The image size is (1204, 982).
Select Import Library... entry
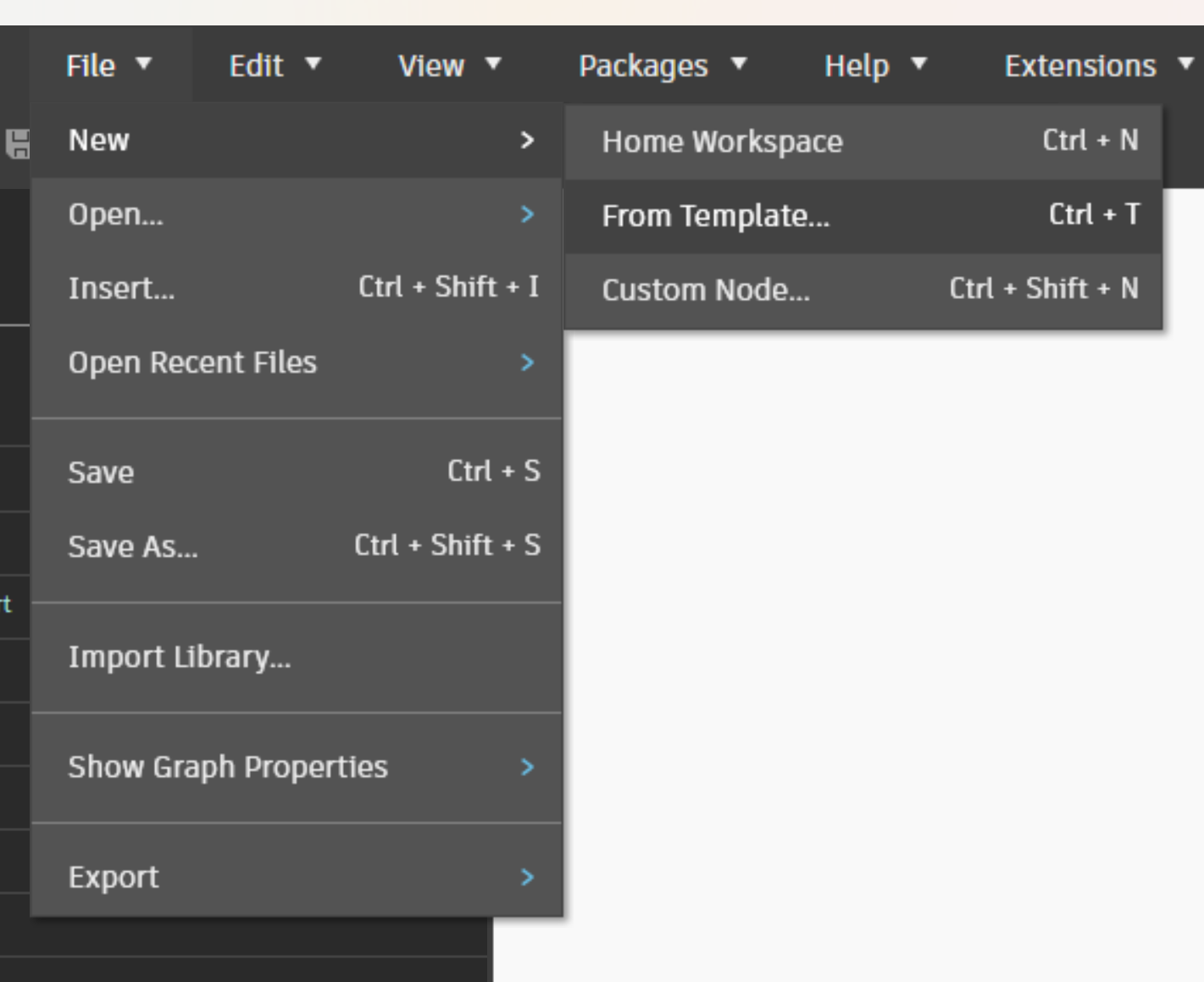297,657
